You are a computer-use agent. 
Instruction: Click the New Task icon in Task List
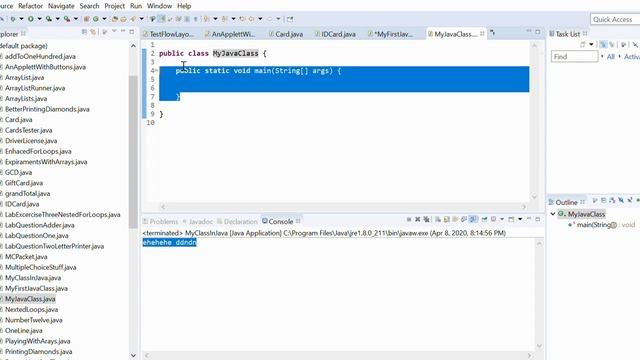[x=582, y=44]
